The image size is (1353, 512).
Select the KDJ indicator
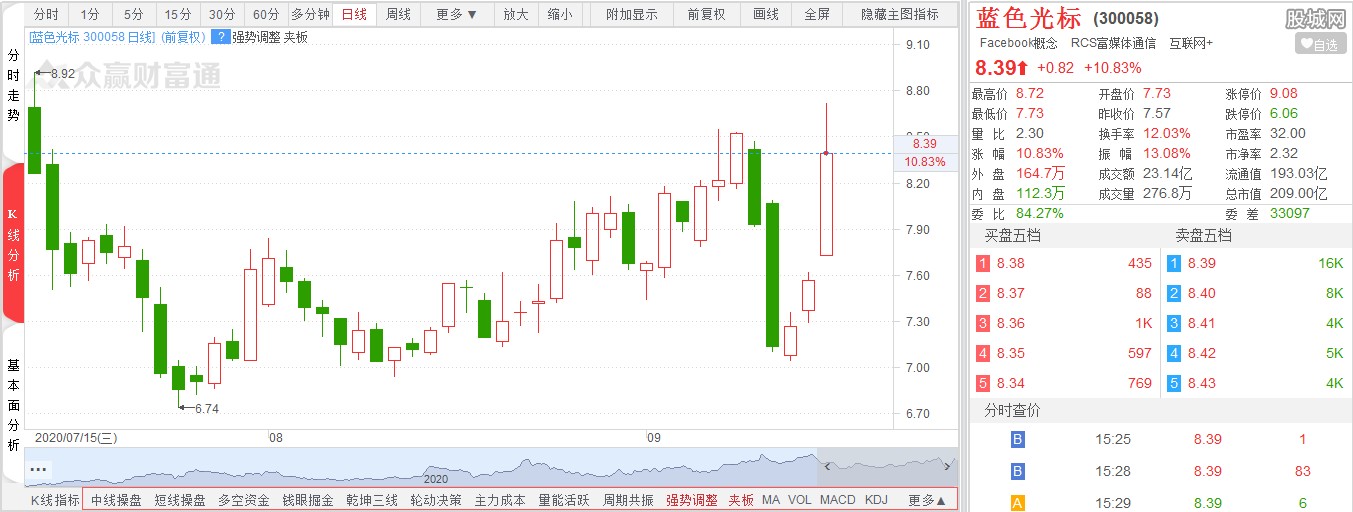pos(876,500)
